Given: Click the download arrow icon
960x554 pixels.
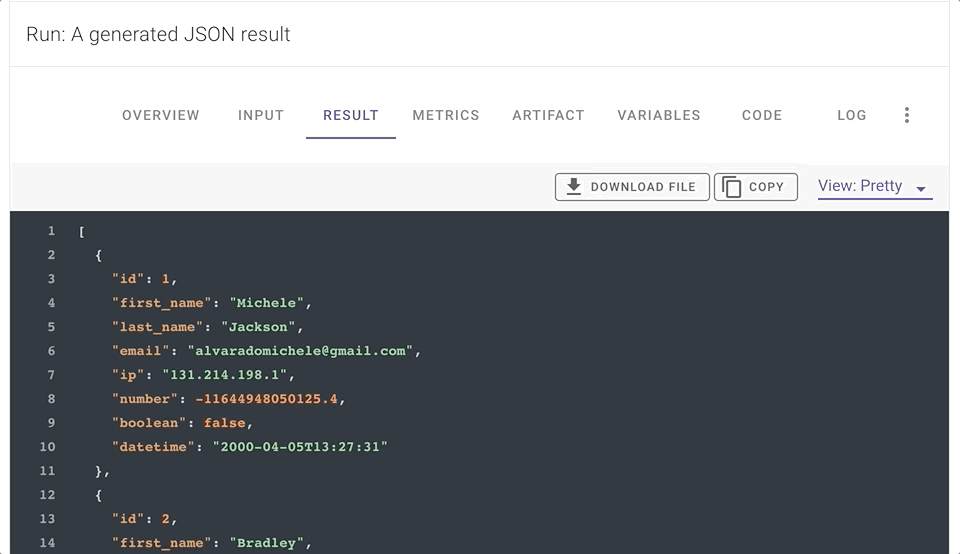Looking at the screenshot, I should (x=574, y=187).
